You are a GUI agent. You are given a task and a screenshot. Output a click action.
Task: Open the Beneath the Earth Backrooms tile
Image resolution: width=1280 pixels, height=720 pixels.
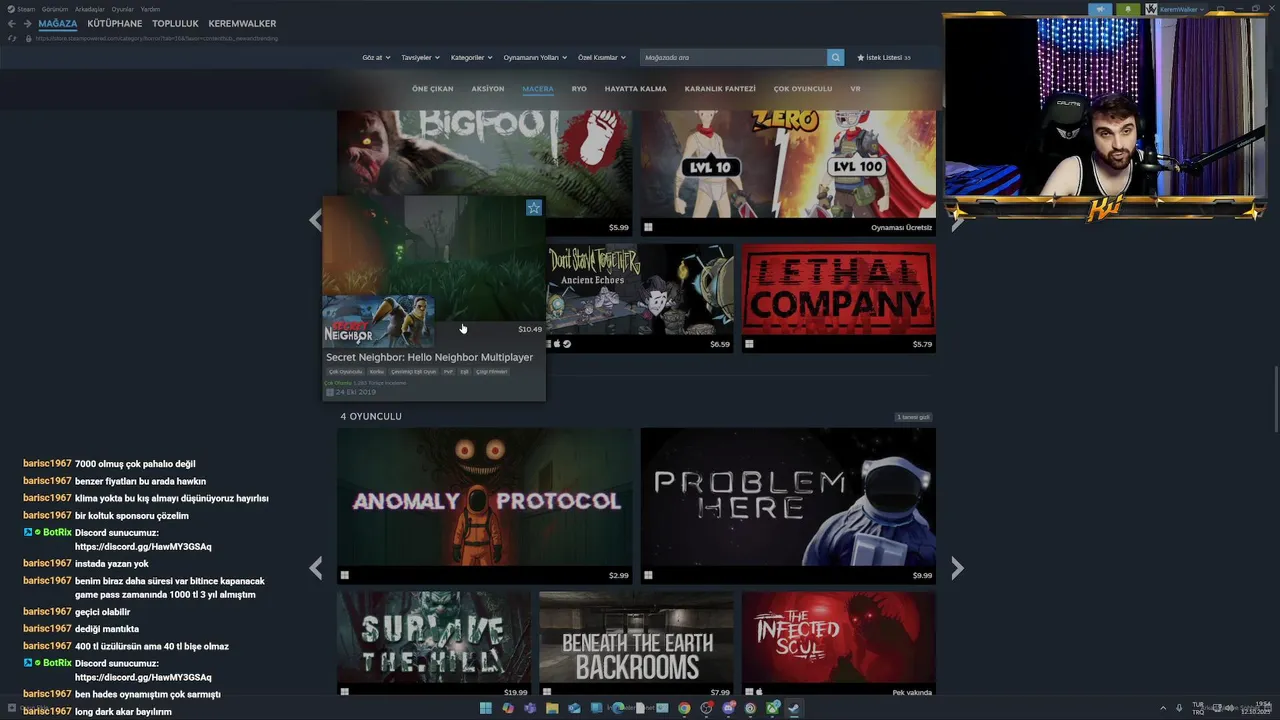[636, 645]
